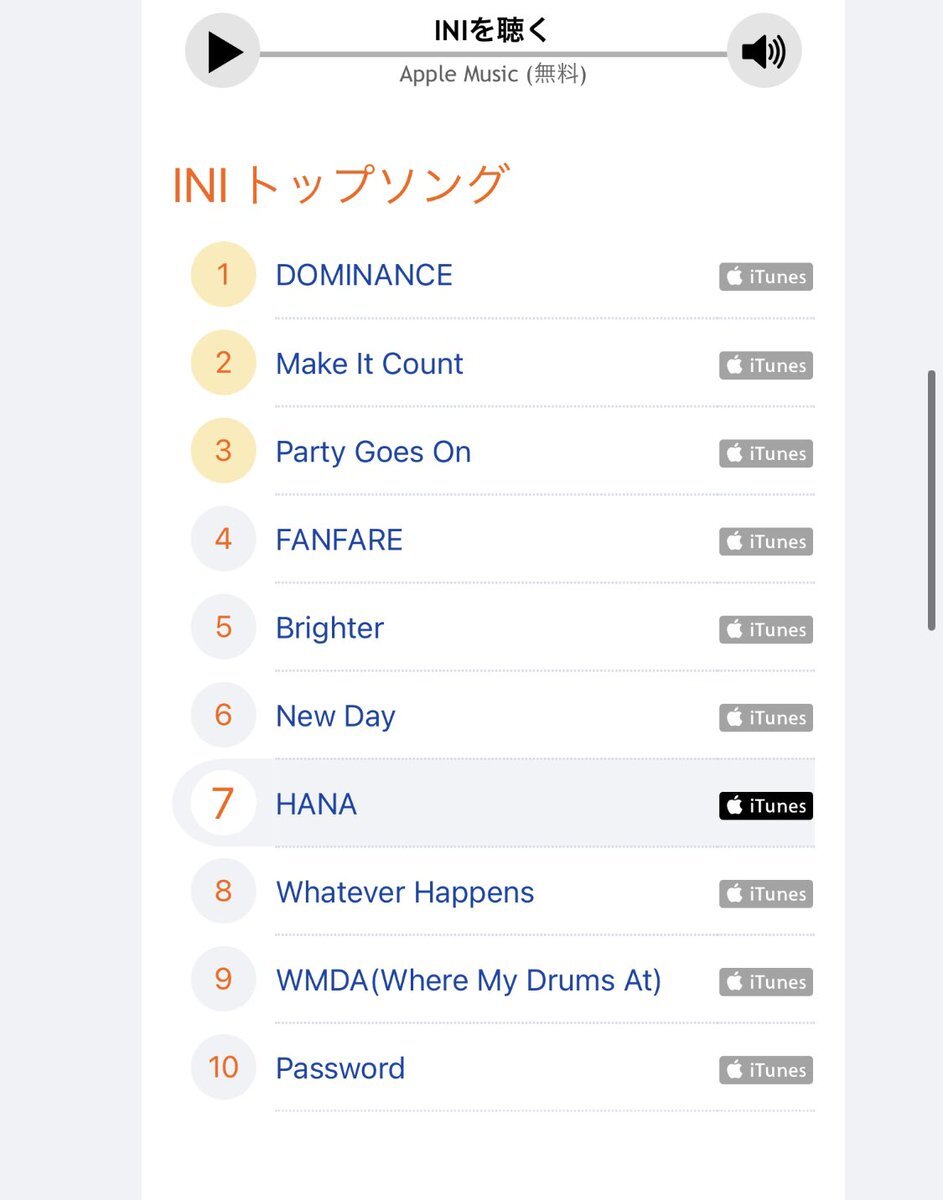
Task: Click the rank 10 number circle
Action: point(223,1067)
